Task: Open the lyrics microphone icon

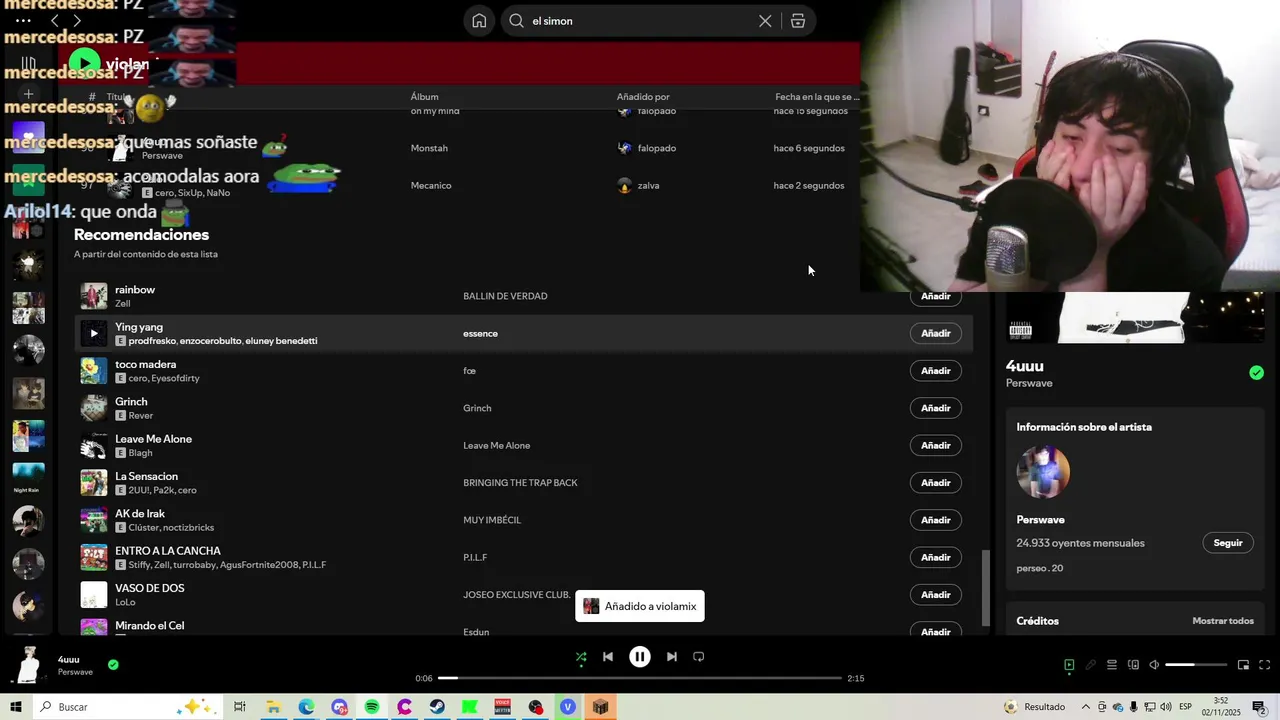Action: 1091,665
